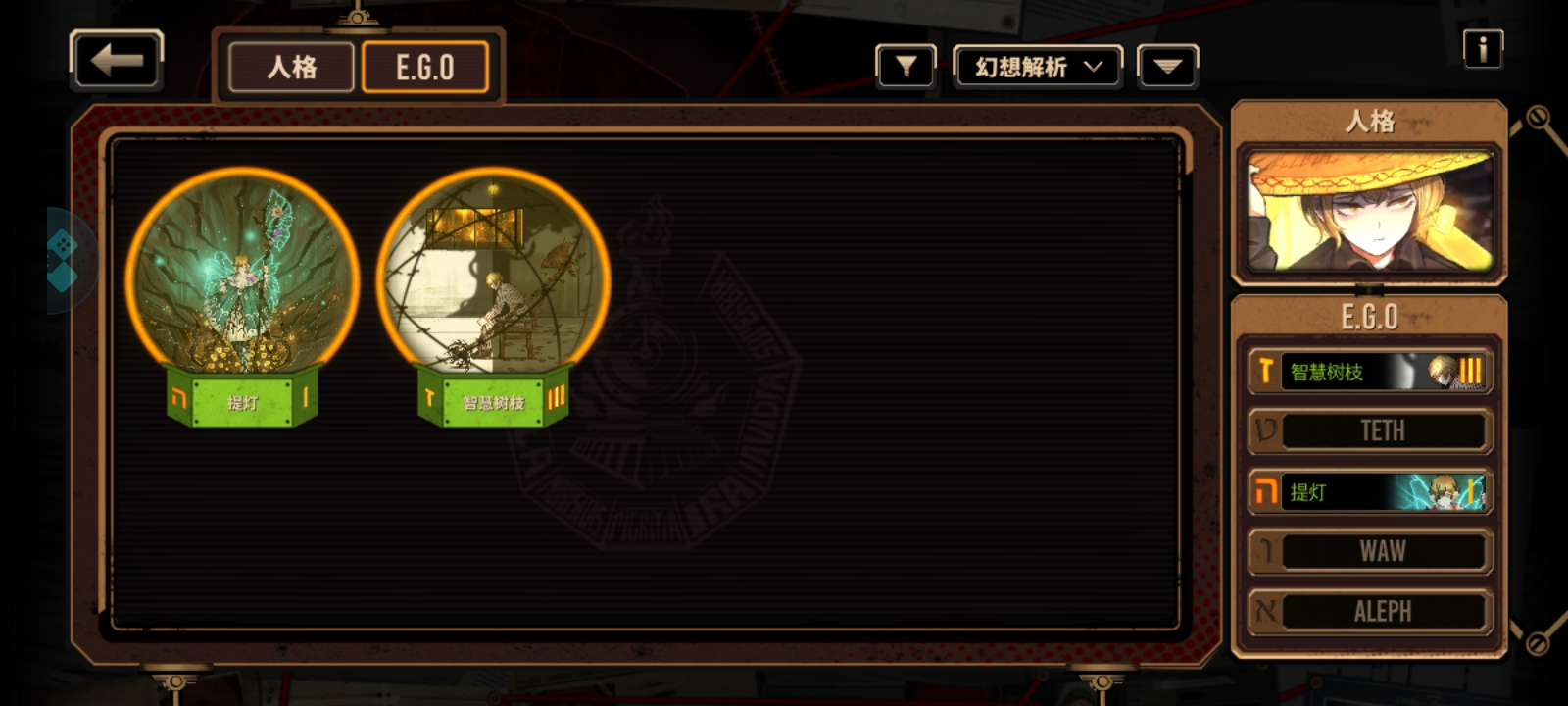Click the chevron in the 幻想解析 box
This screenshot has width=1568, height=706.
click(x=1093, y=67)
